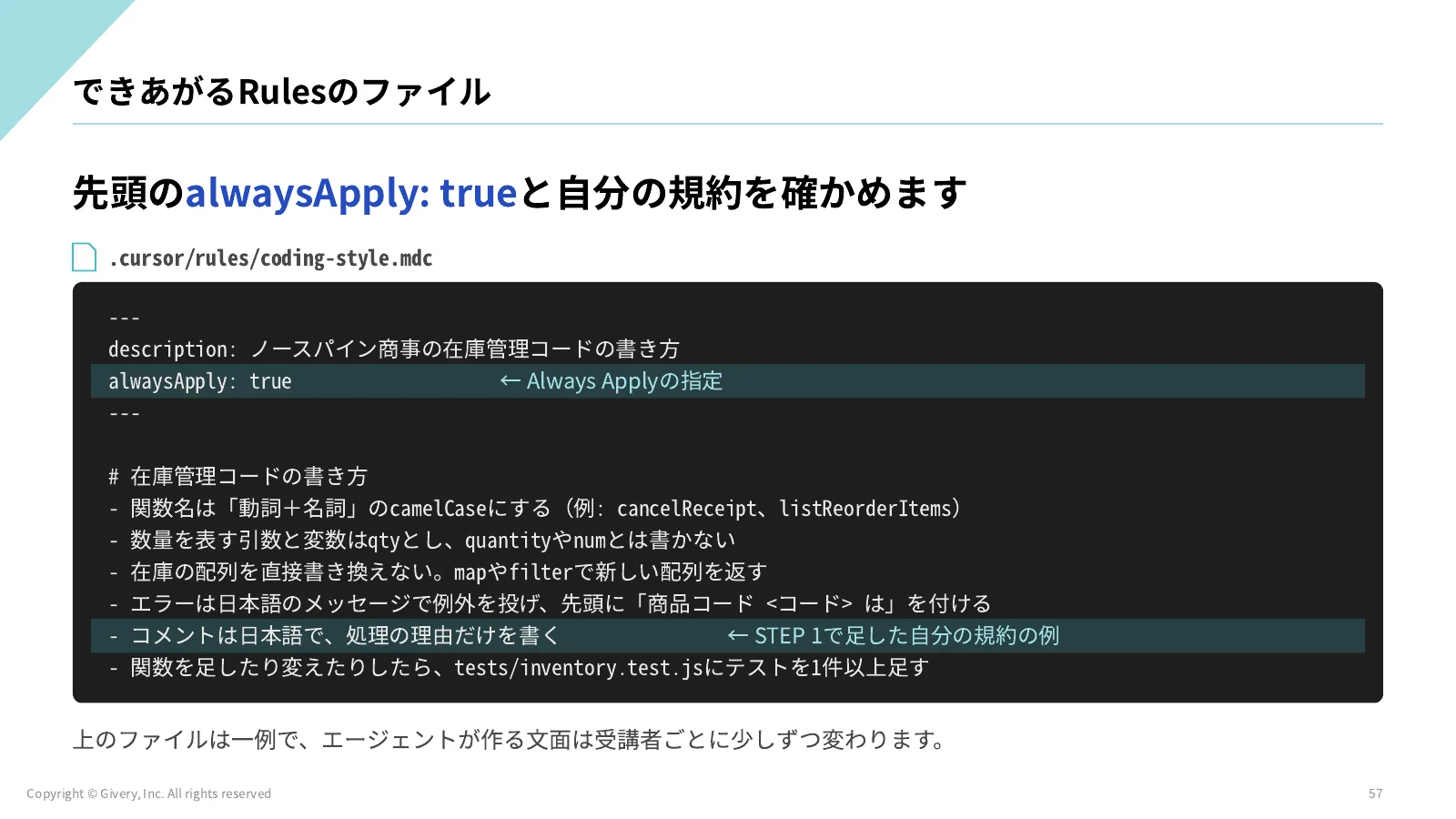
Task: Click the closing --- delimiter below alwaysApply
Action: coord(124,414)
